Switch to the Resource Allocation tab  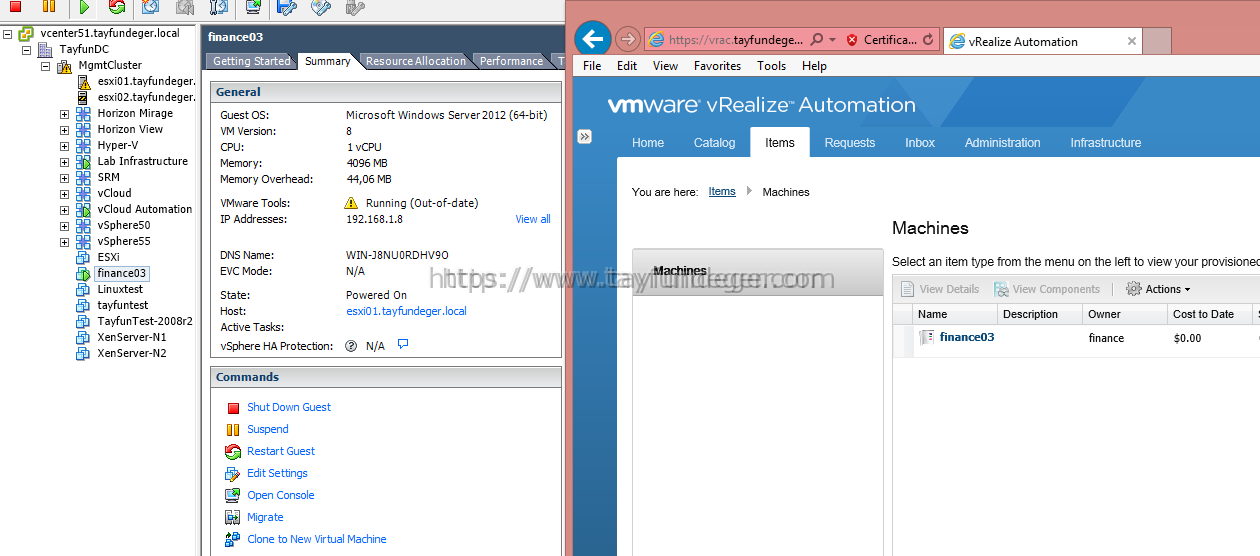[416, 61]
